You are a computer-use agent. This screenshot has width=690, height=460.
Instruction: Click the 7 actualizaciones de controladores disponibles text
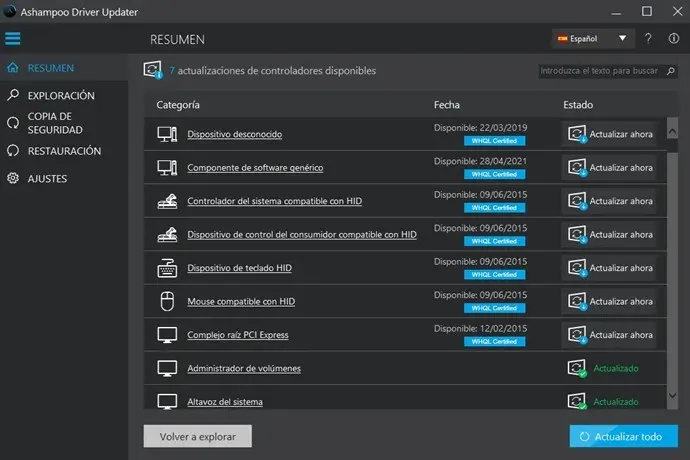[272, 71]
